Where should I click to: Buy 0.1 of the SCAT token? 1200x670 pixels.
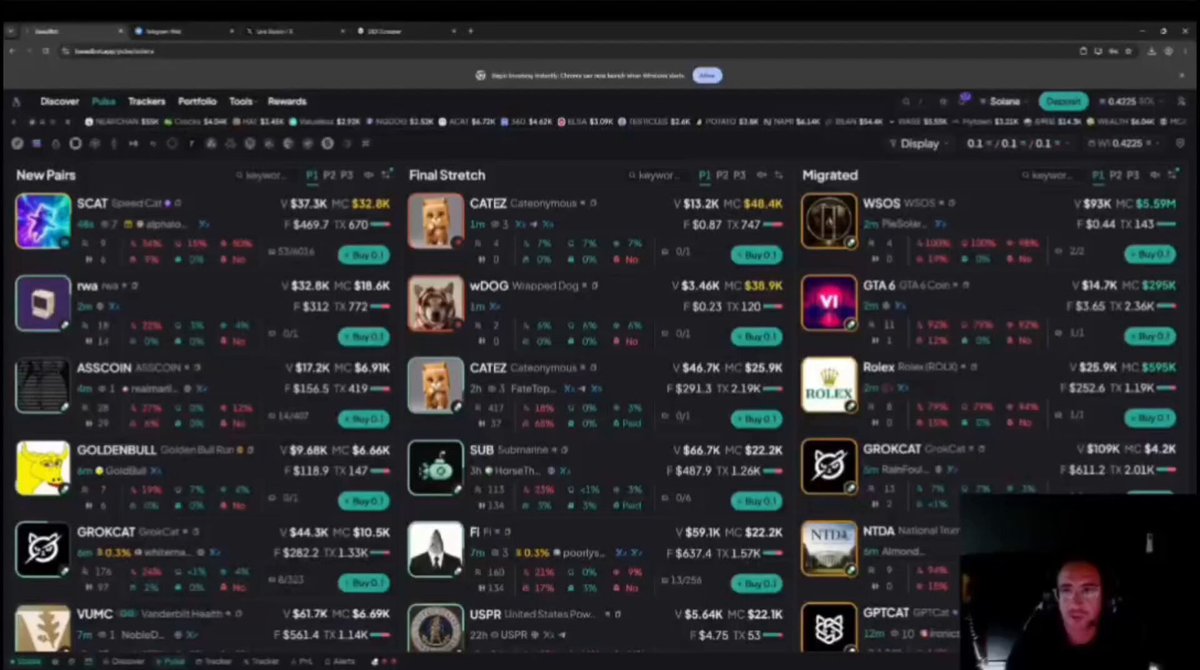pos(363,254)
